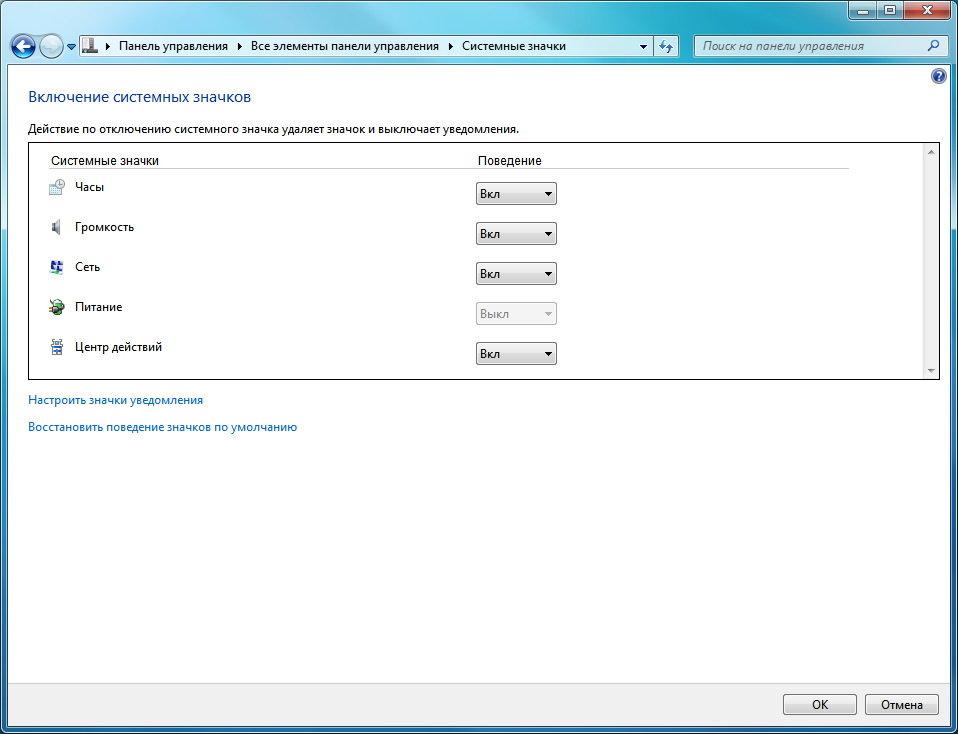Image resolution: width=958 pixels, height=734 pixels.
Task: Click the OK button
Action: (x=820, y=705)
